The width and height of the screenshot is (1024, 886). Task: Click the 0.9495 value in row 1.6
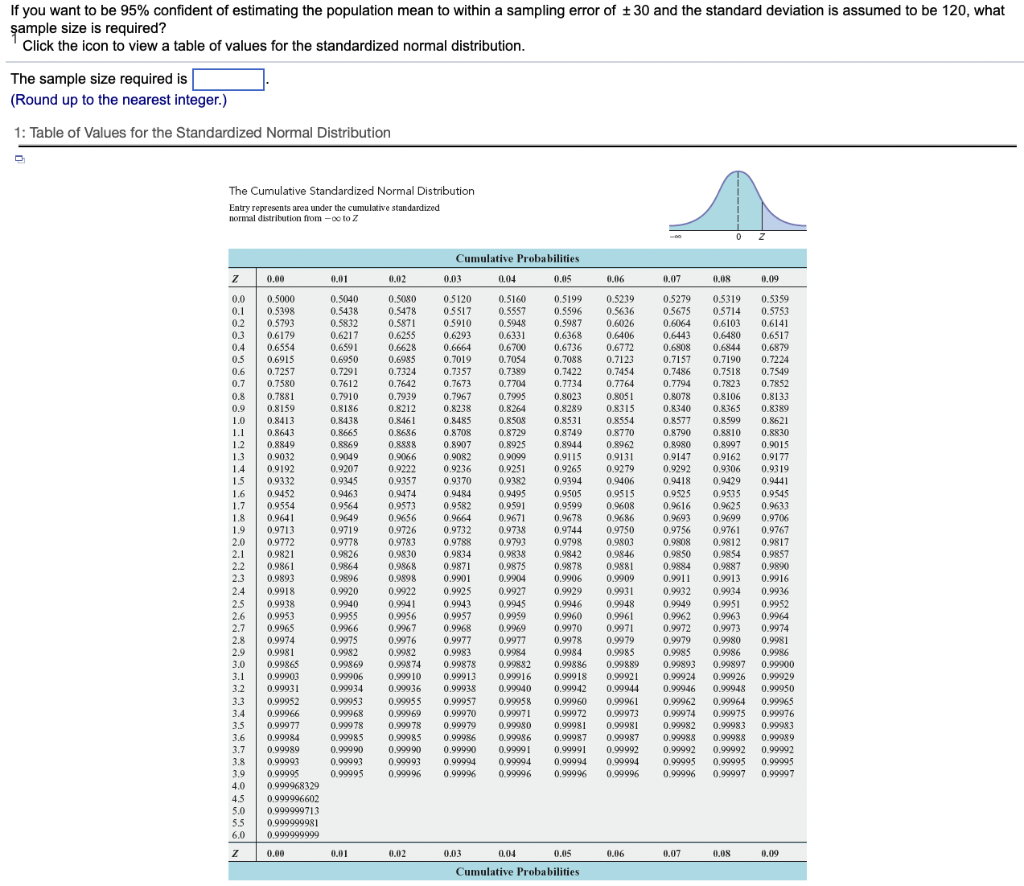(x=512, y=494)
